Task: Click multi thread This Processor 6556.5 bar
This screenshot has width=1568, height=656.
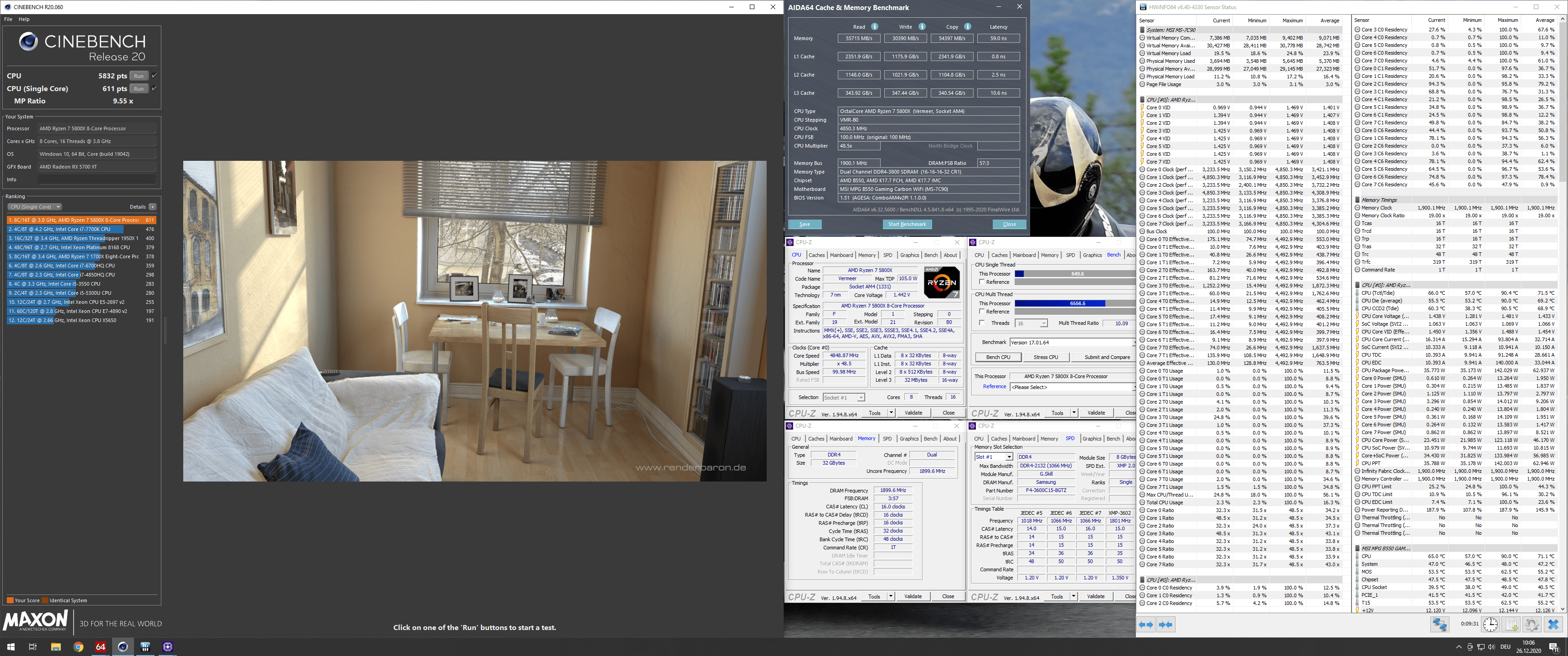Action: click(x=1075, y=303)
